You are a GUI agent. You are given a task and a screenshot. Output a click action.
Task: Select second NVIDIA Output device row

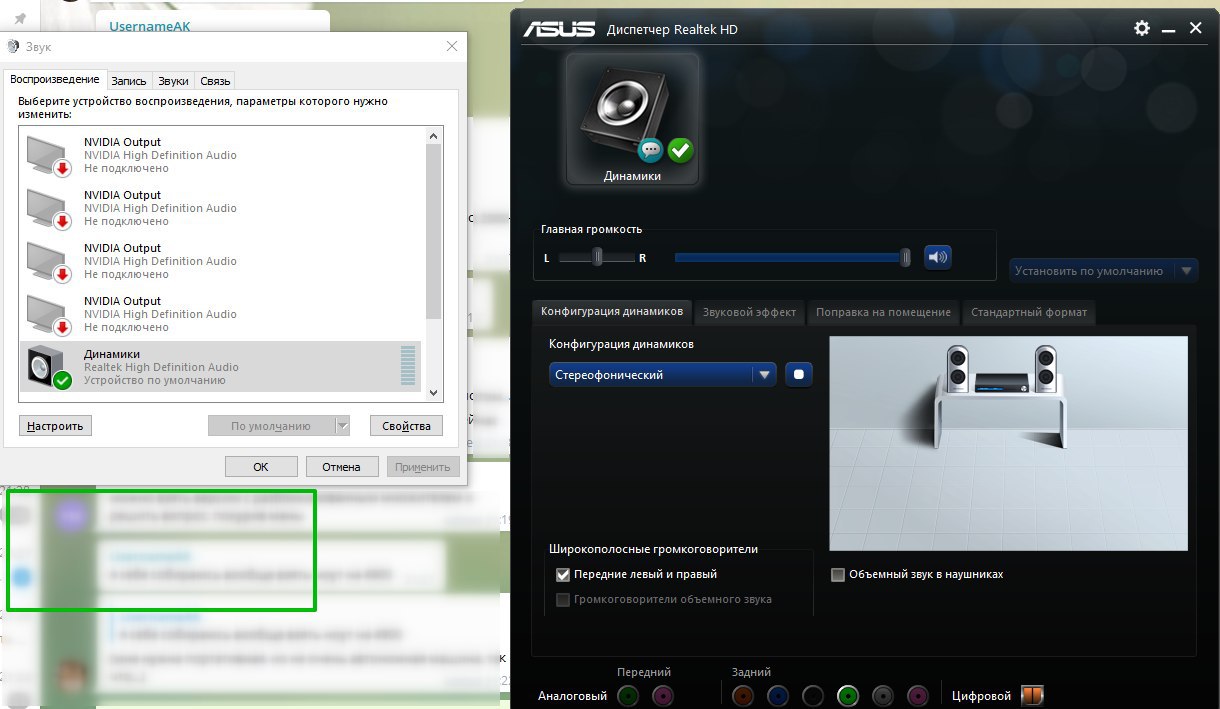click(221, 208)
